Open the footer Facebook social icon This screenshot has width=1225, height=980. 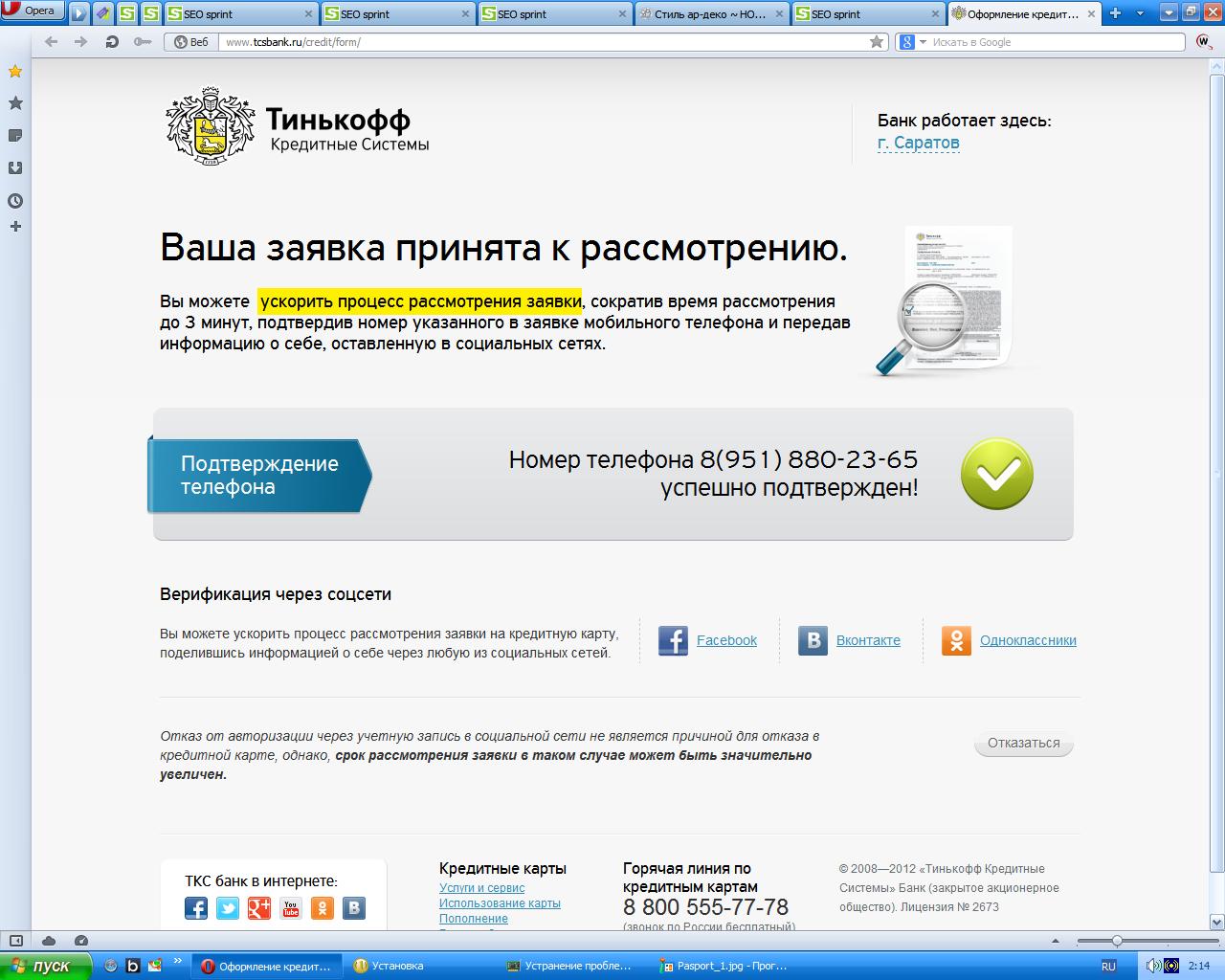196,908
